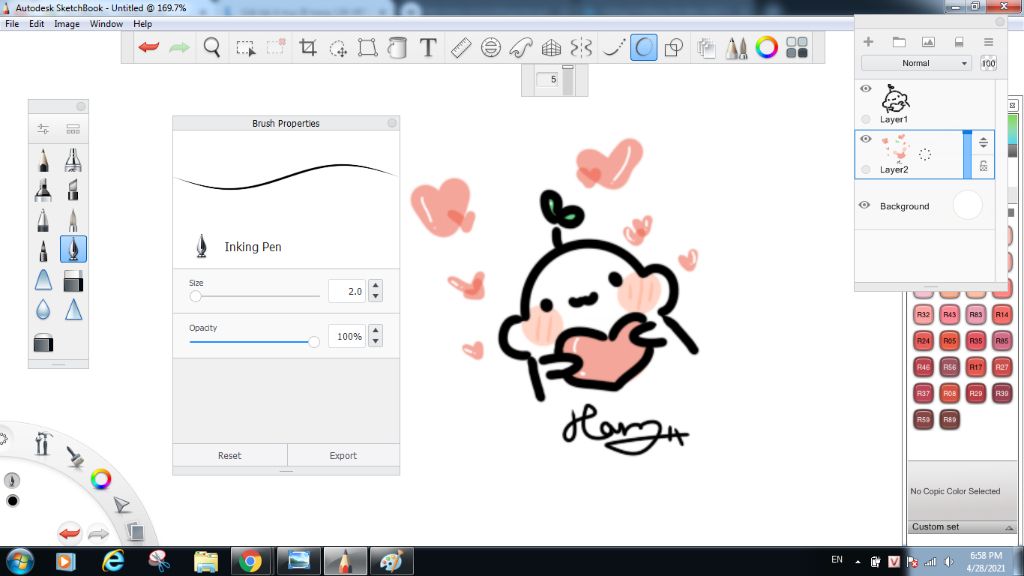Select the rectangular Selection tool
The image size is (1024, 576).
pos(246,48)
